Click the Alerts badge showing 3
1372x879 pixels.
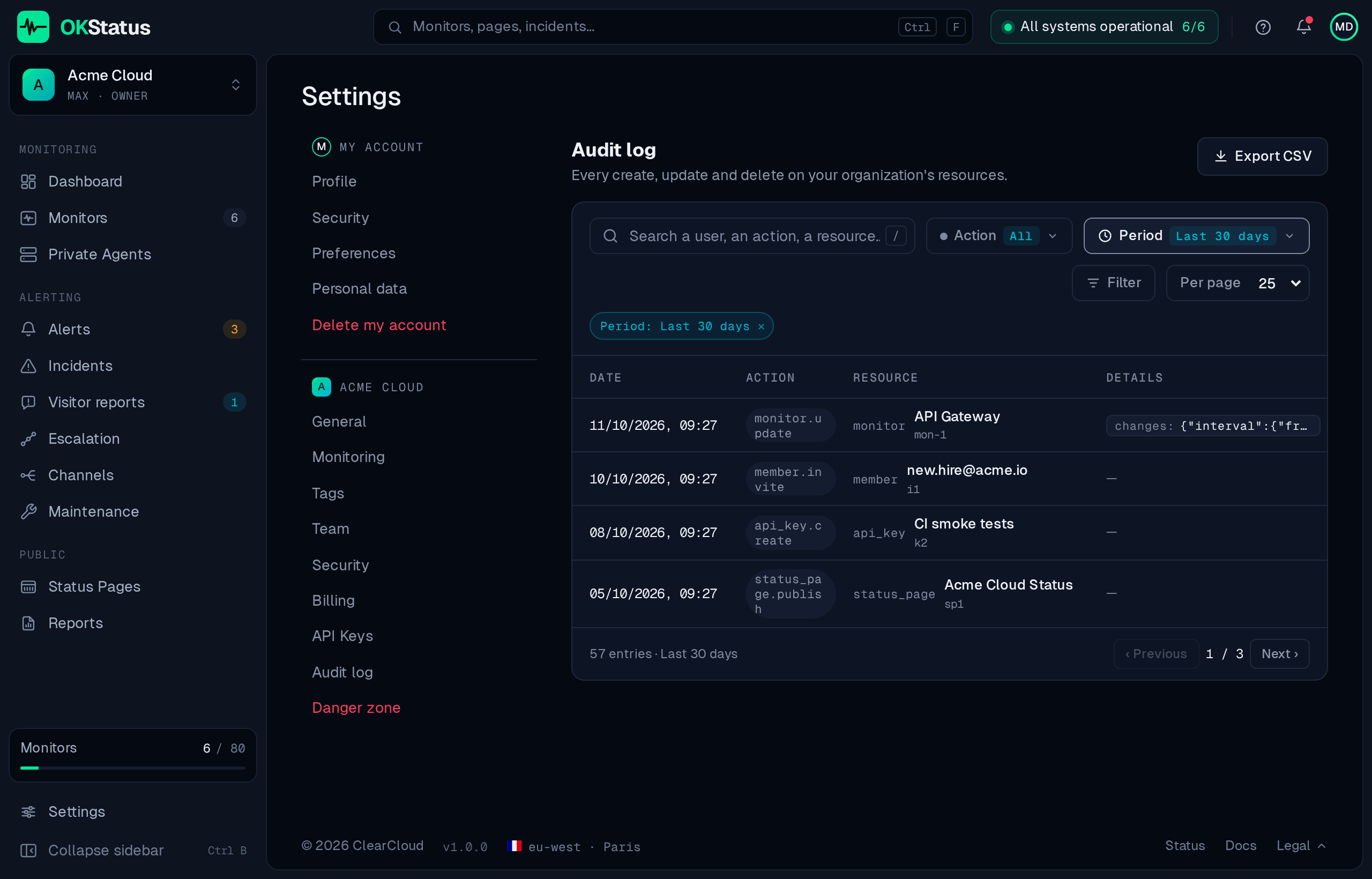[x=234, y=329]
